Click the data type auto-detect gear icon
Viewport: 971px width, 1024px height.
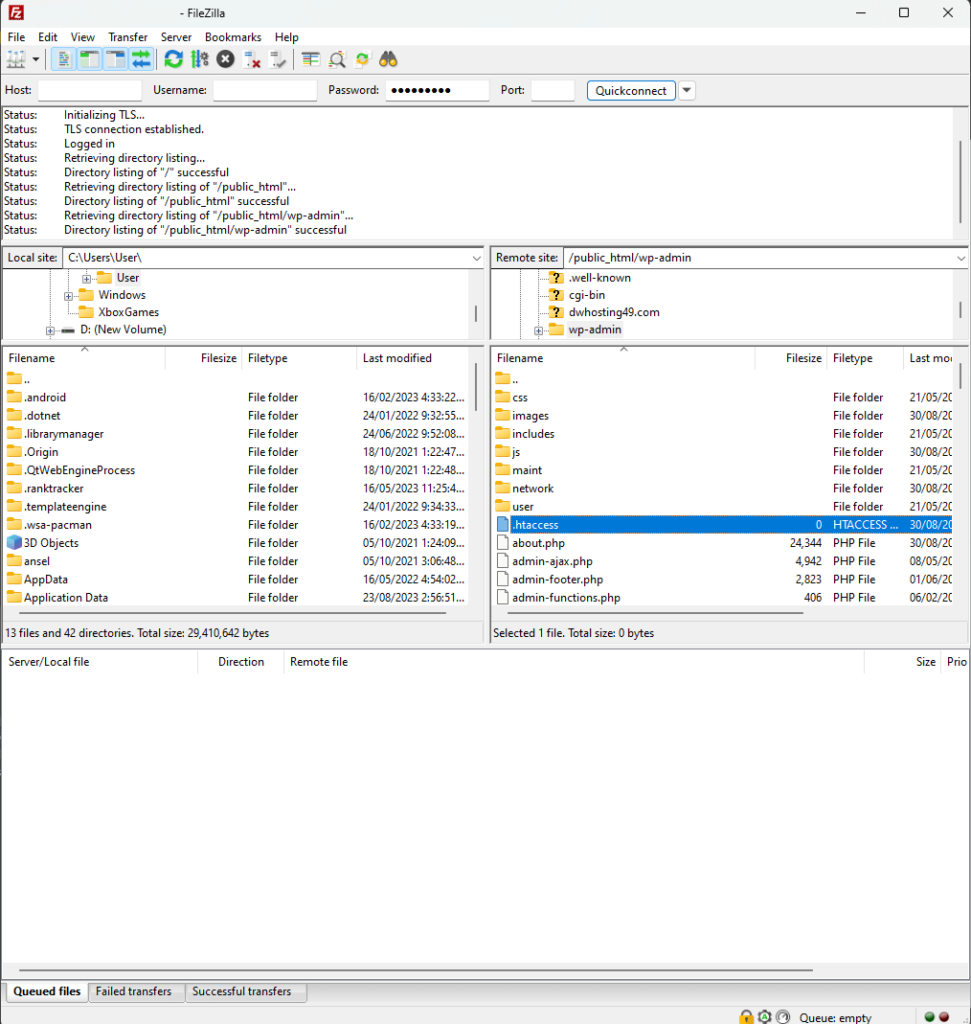(x=765, y=1017)
